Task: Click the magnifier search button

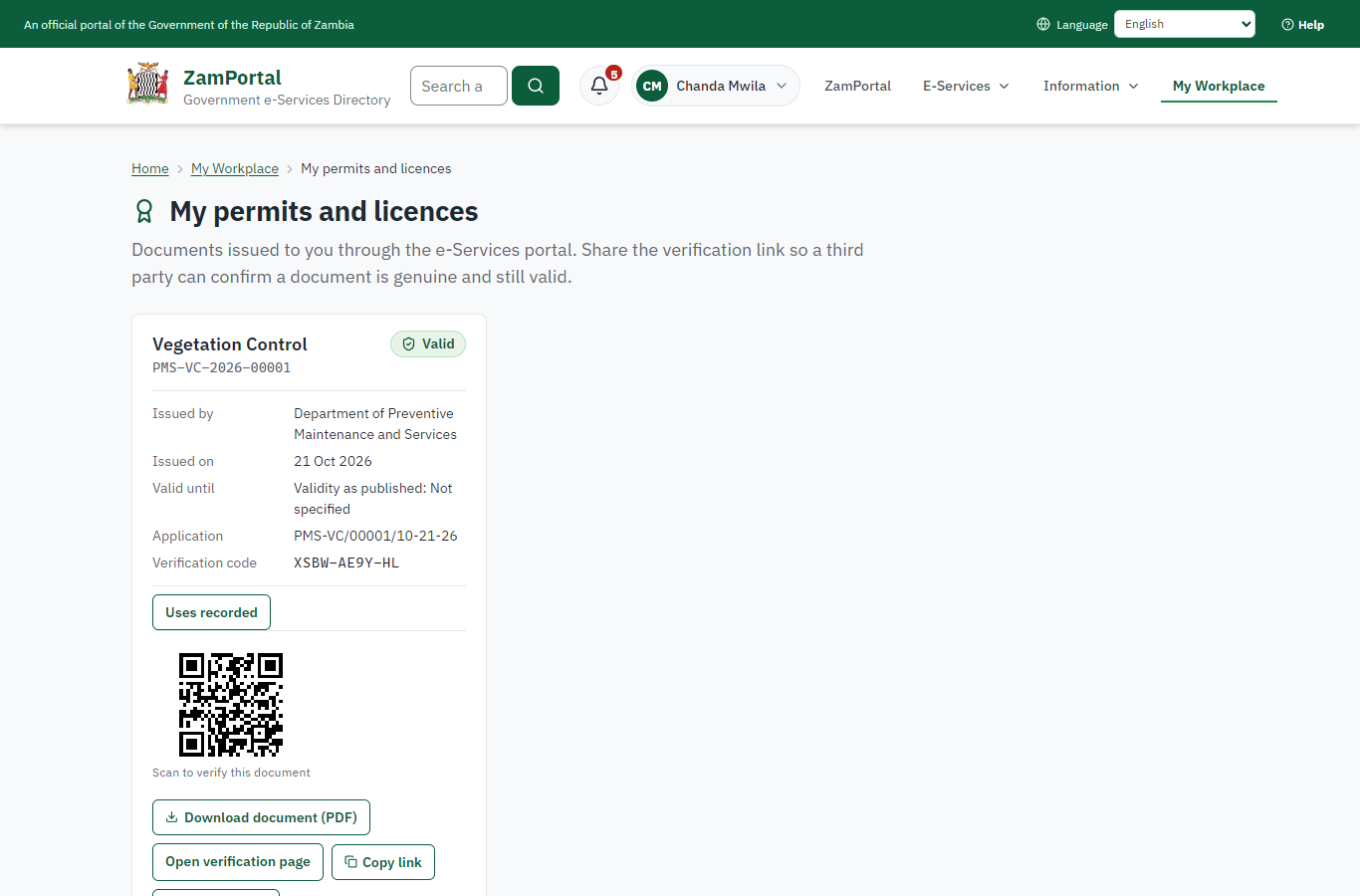Action: pos(536,86)
